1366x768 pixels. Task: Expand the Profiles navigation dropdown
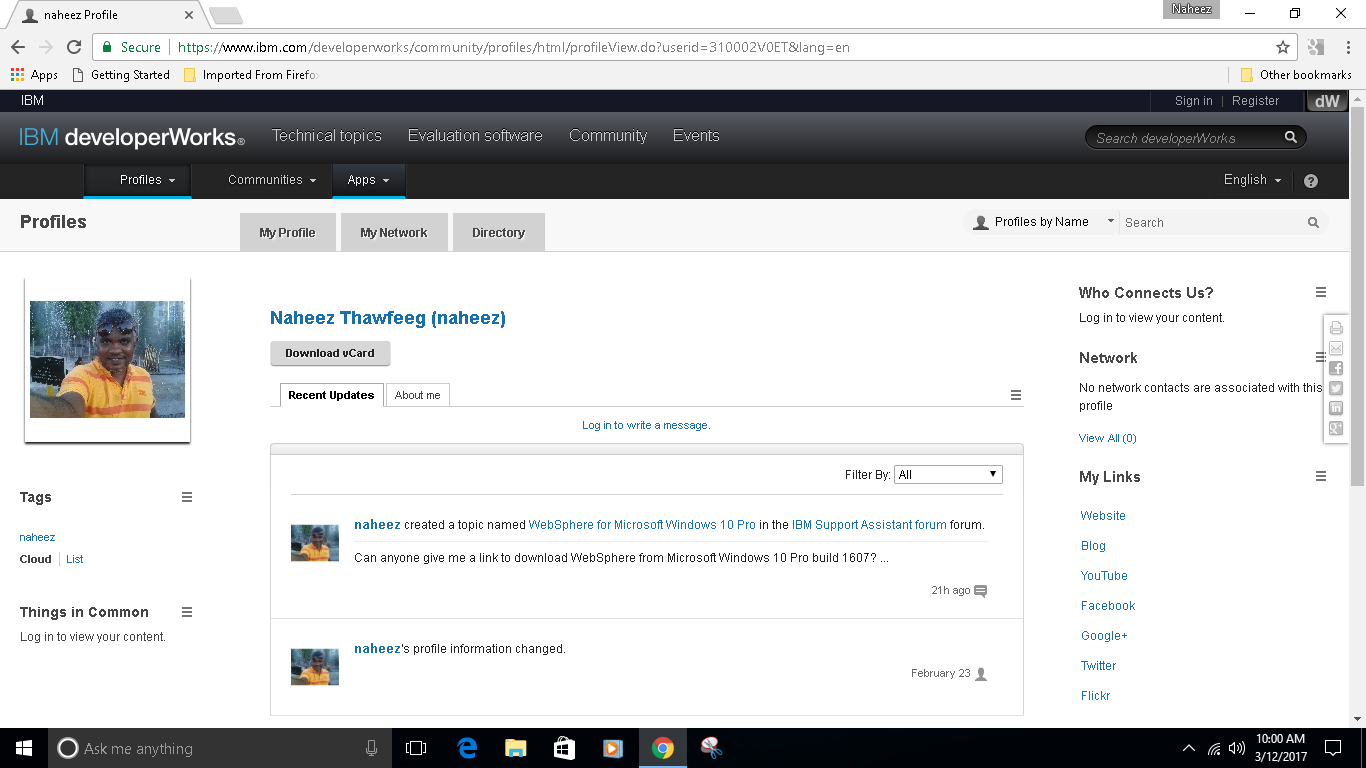pos(147,180)
